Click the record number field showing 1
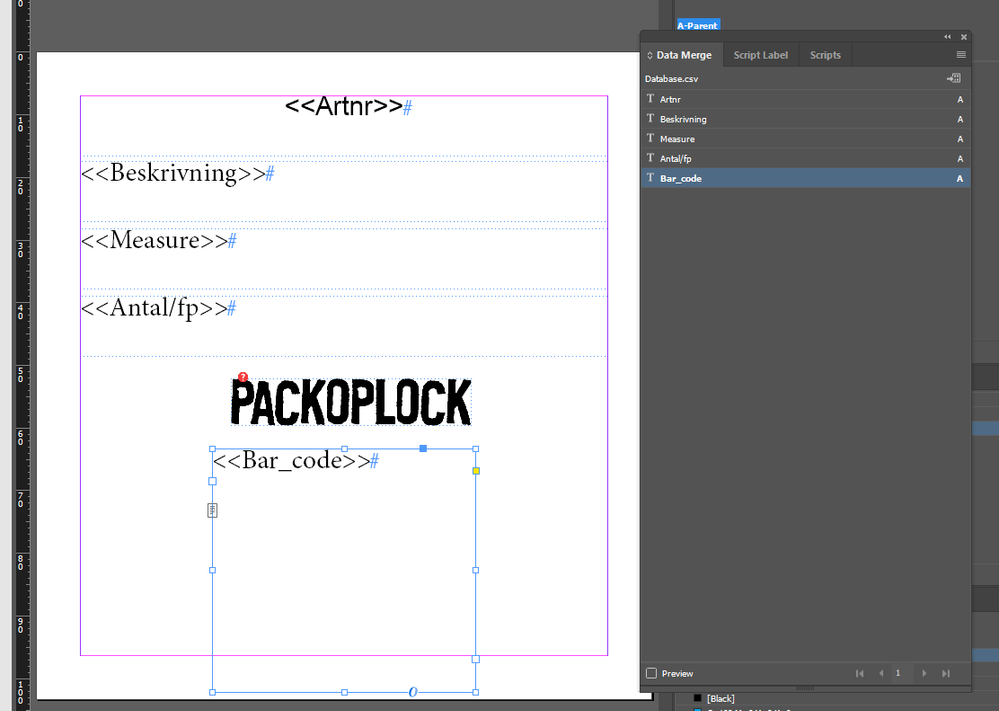Screen dimensions: 999x711 (x=902, y=673)
